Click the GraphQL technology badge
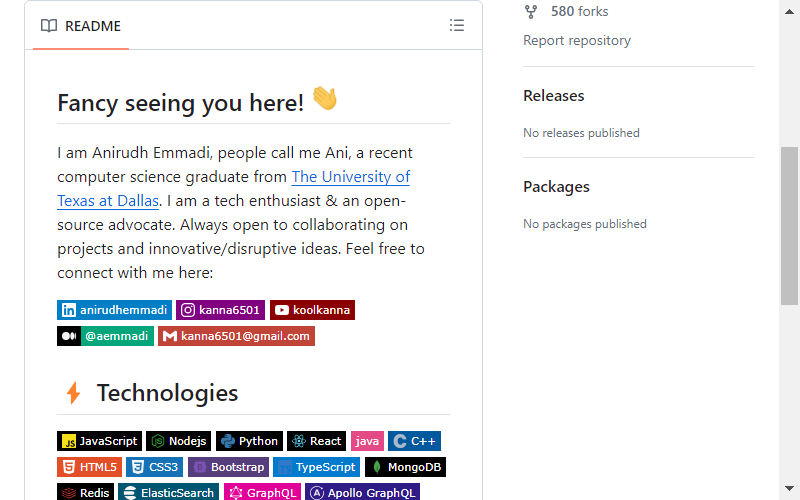This screenshot has width=800, height=500. tap(262, 492)
